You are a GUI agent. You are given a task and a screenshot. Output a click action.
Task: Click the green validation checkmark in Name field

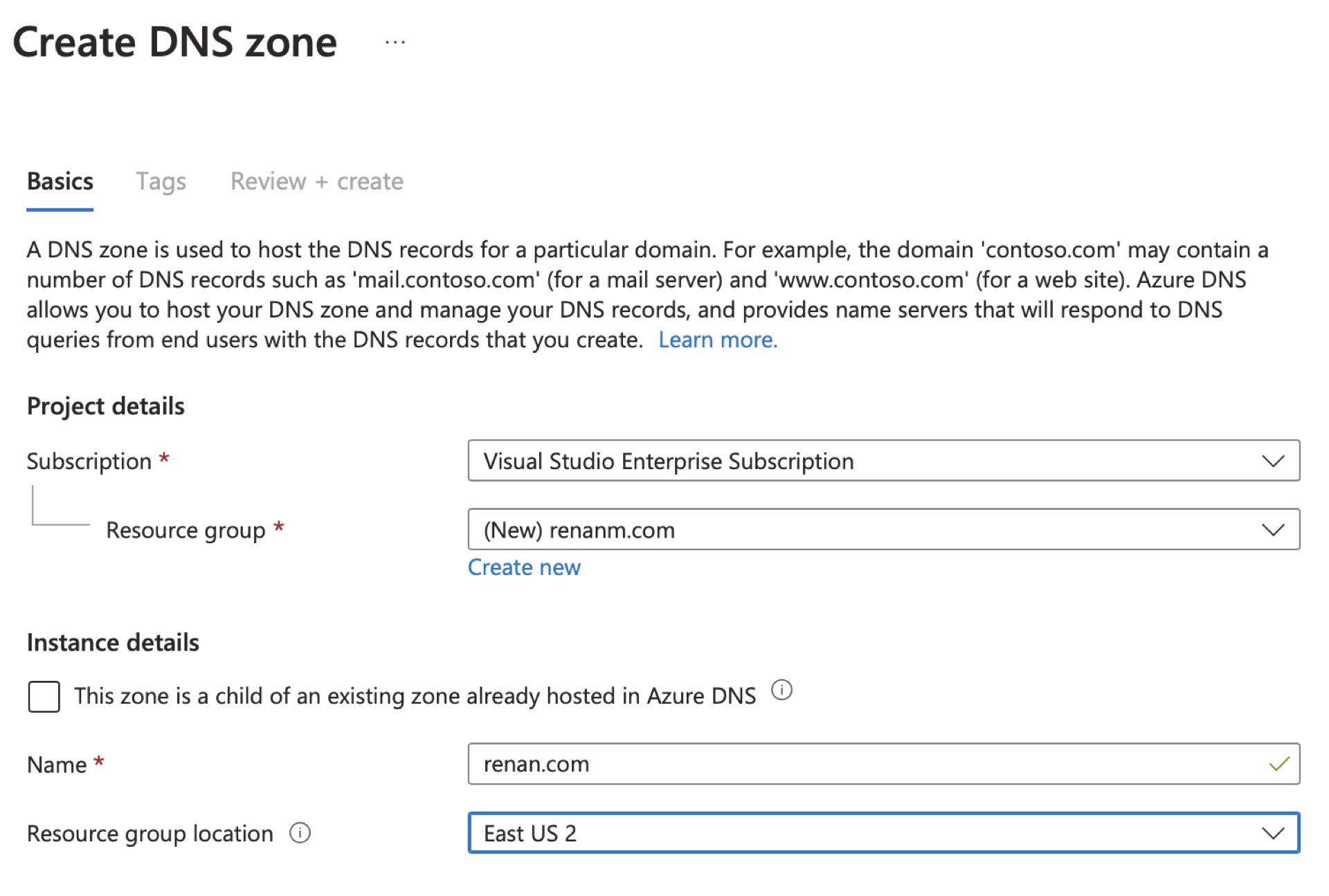click(x=1279, y=764)
